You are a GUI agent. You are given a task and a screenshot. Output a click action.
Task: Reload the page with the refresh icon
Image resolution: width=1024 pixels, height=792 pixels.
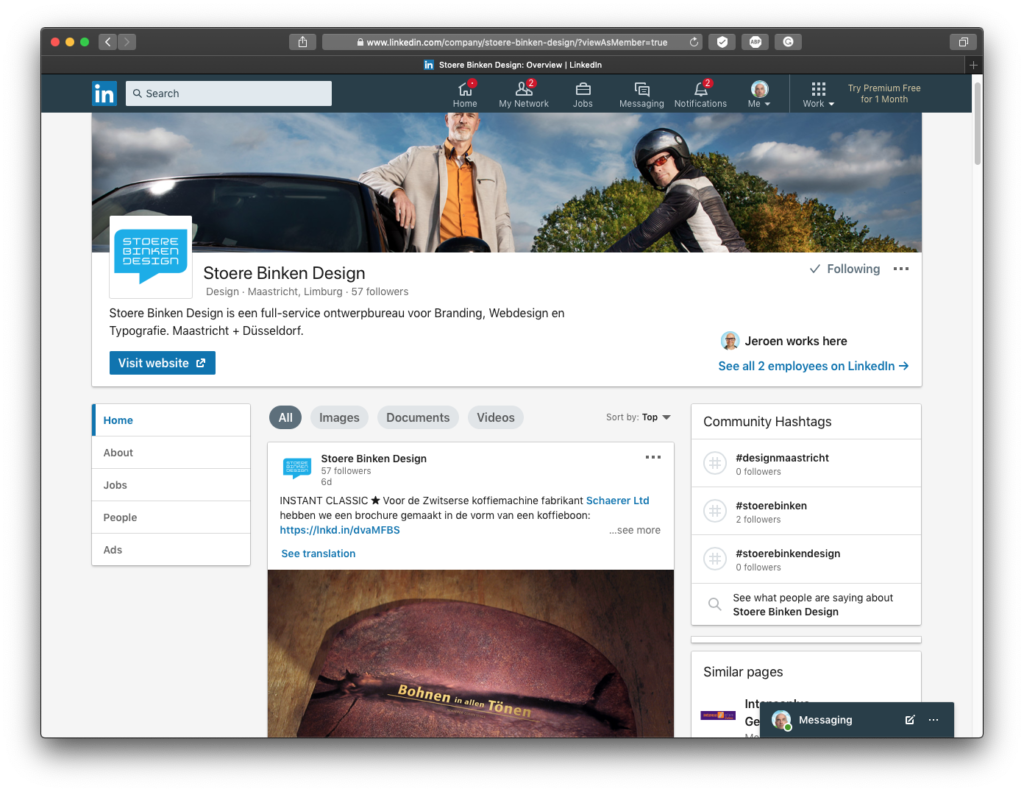[694, 42]
